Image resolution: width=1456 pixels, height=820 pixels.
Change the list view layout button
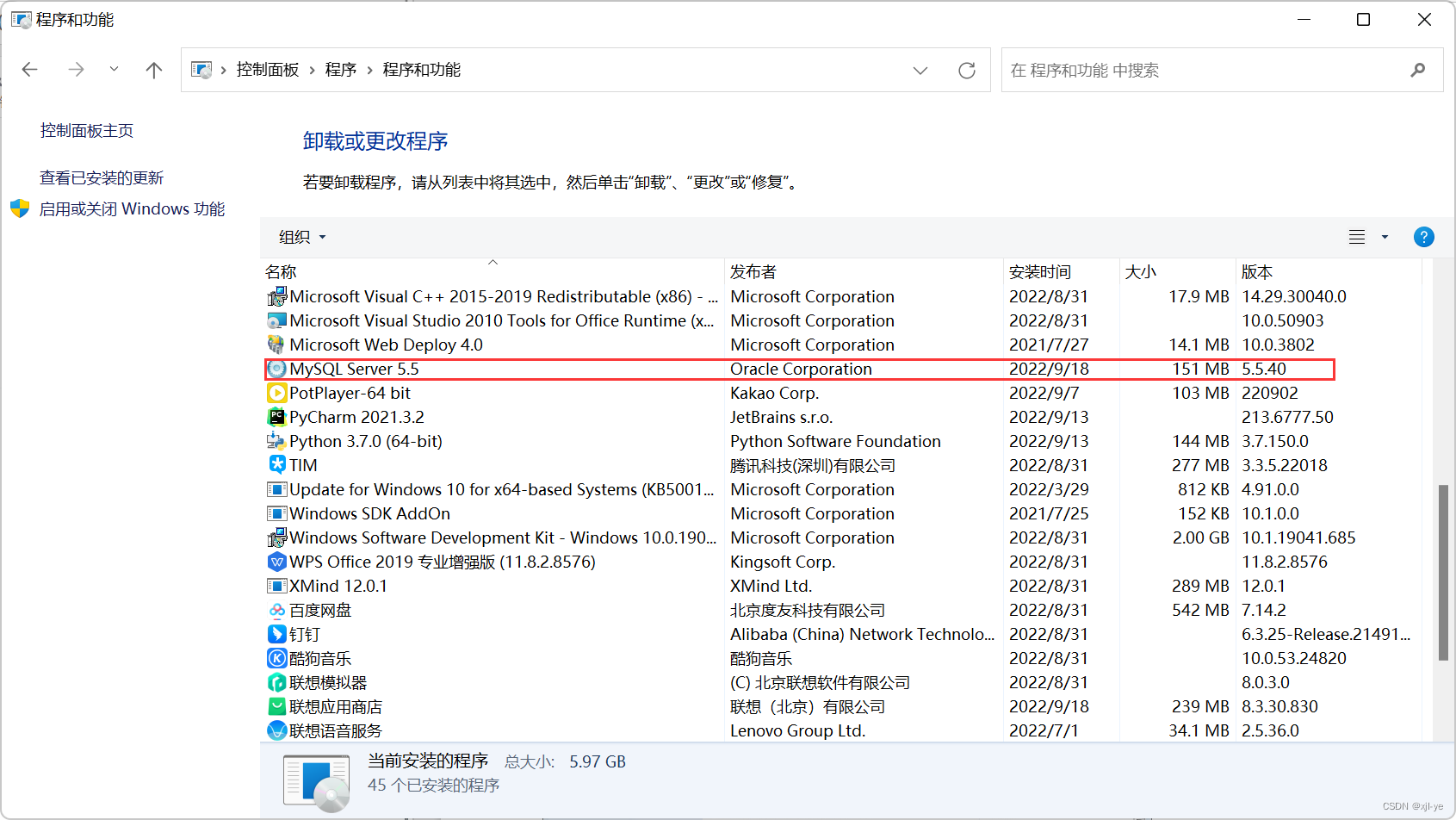click(x=1357, y=237)
